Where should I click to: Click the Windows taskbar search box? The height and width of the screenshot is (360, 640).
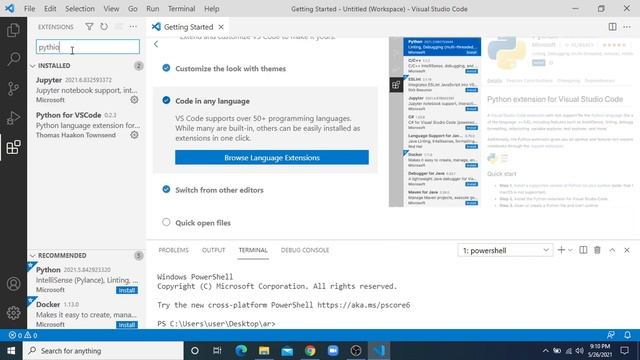pyautogui.click(x=103, y=351)
